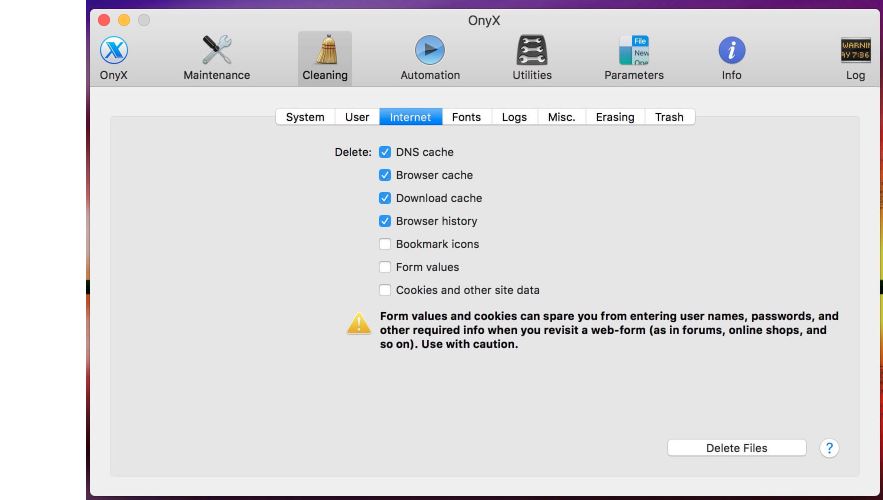The height and width of the screenshot is (500, 883).
Task: Open help with the question mark button
Action: (x=829, y=448)
